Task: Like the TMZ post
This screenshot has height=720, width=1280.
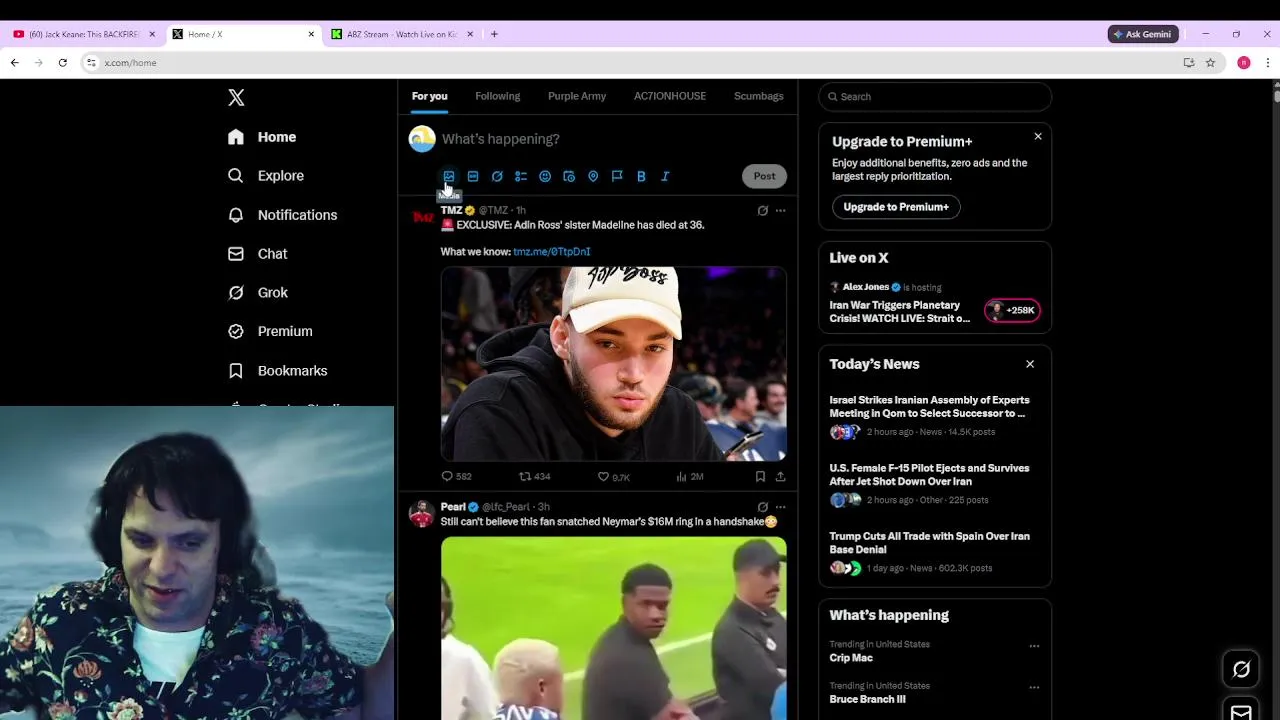Action: pyautogui.click(x=613, y=477)
